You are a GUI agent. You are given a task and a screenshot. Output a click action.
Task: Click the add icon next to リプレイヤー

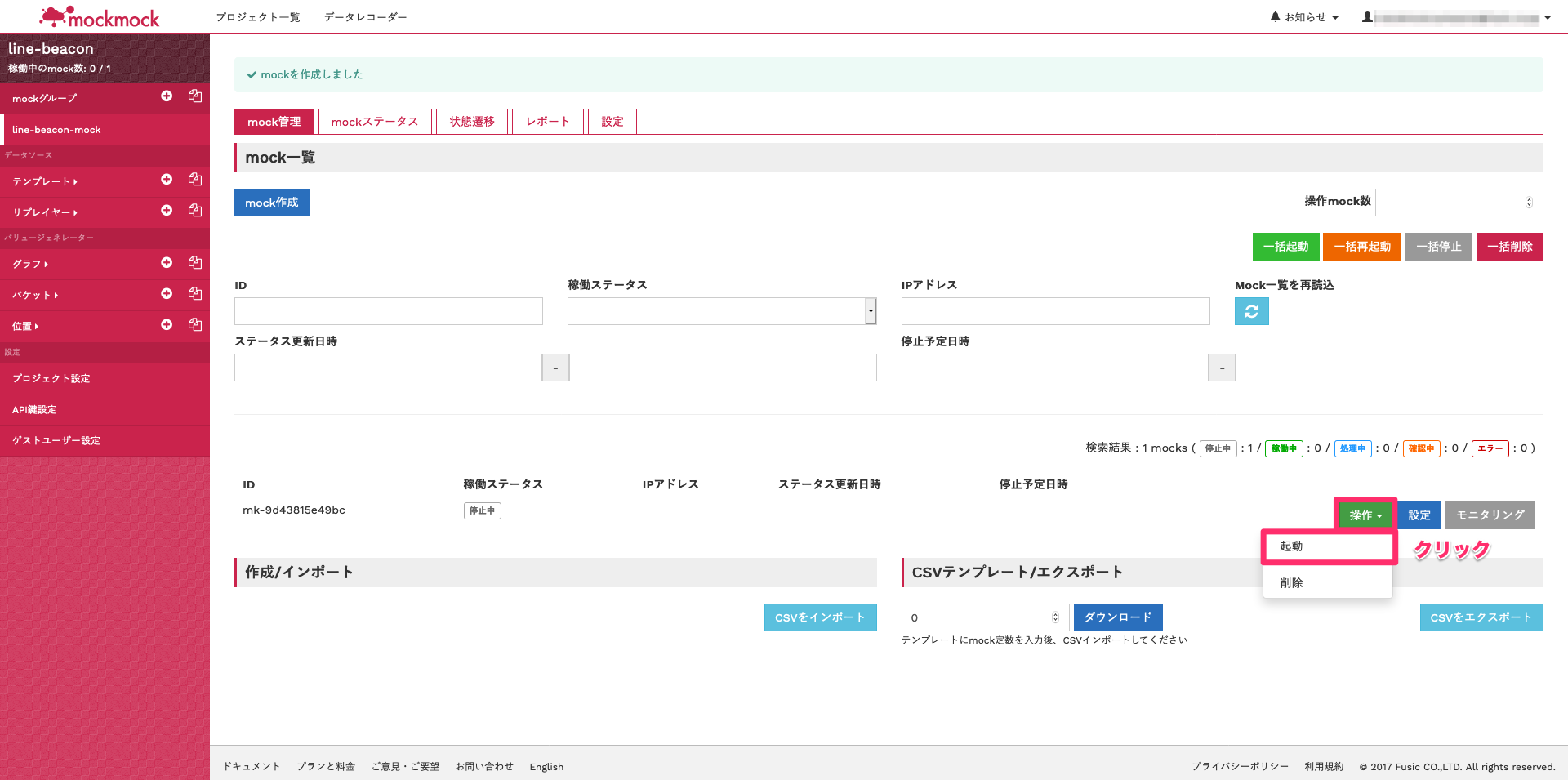[x=167, y=210]
